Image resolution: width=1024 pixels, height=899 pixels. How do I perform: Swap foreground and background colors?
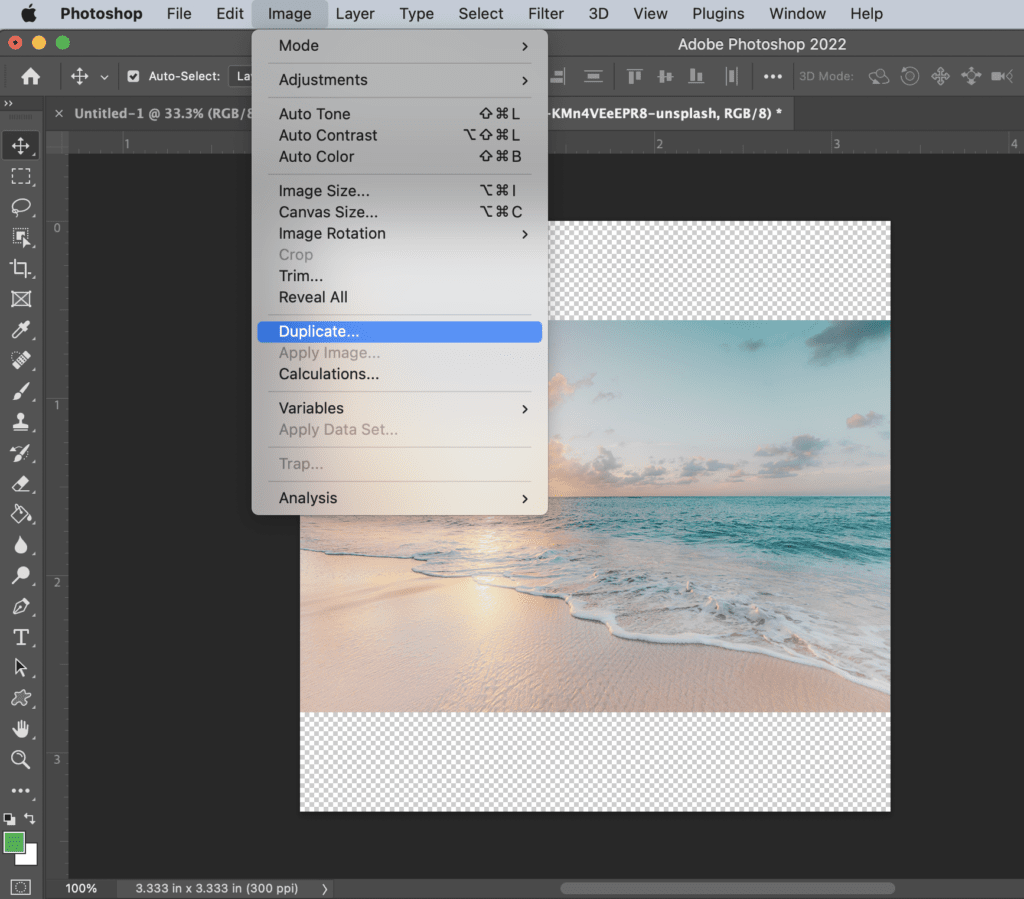pos(30,818)
